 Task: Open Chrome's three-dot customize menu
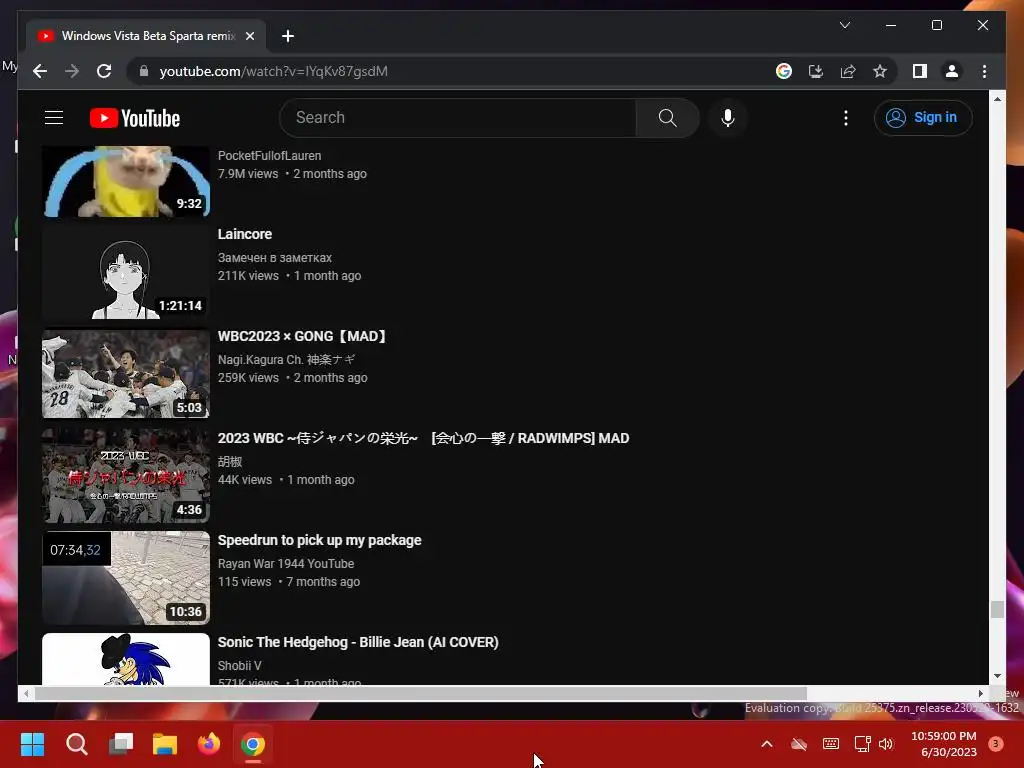click(984, 71)
